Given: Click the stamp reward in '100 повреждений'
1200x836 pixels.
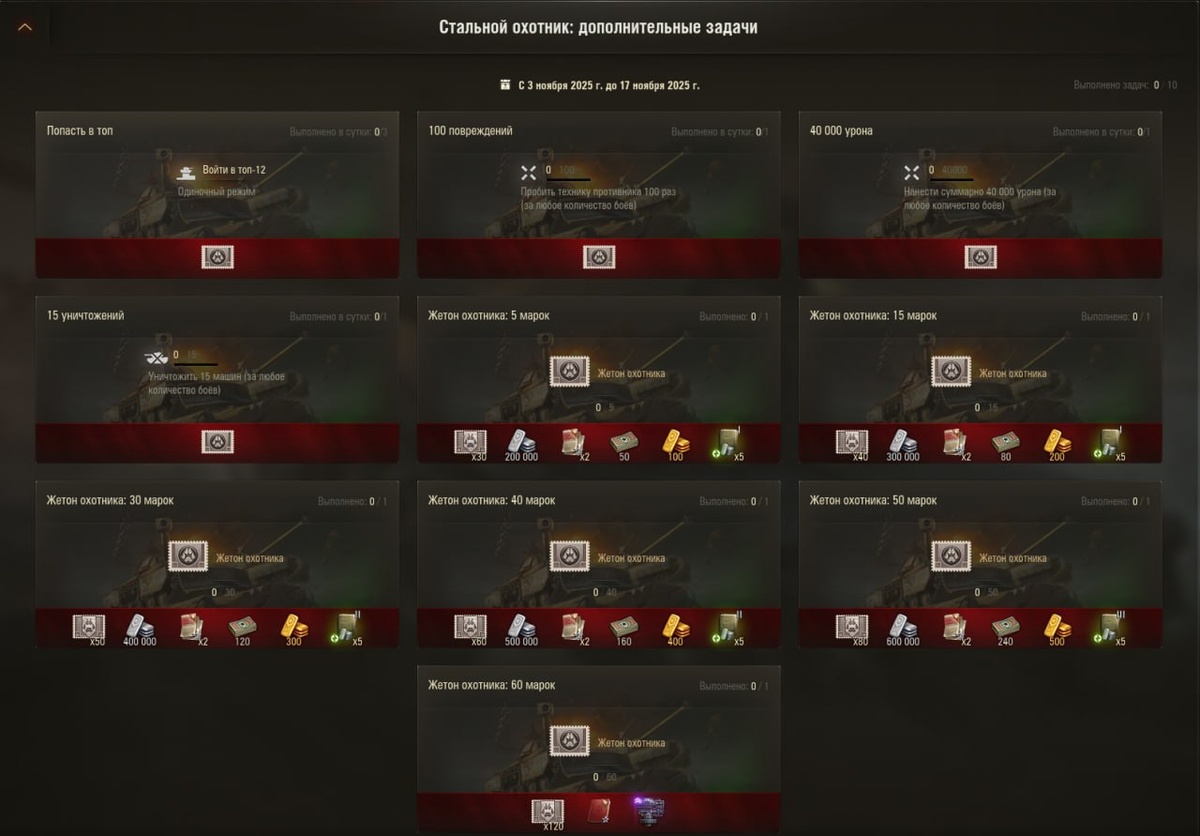Looking at the screenshot, I should point(599,257).
